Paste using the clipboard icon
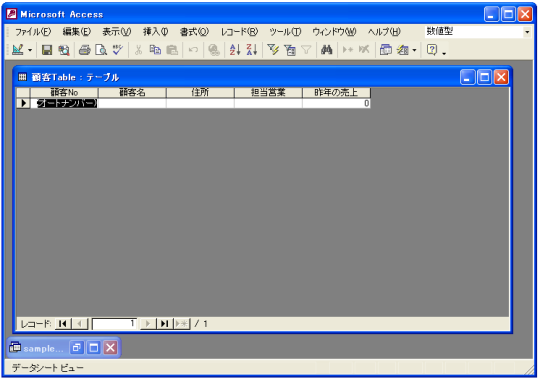Viewport: 540px width, 379px height. coord(172,50)
